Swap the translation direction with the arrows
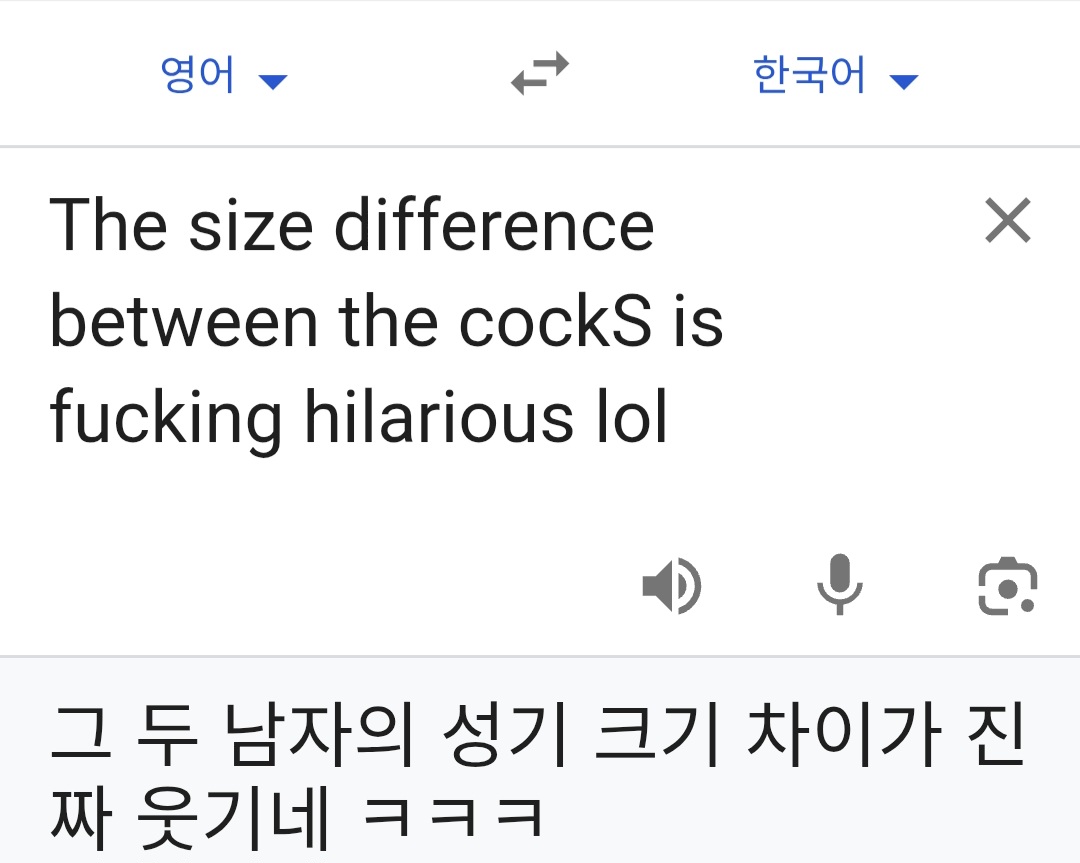The height and width of the screenshot is (863, 1080). [x=538, y=75]
